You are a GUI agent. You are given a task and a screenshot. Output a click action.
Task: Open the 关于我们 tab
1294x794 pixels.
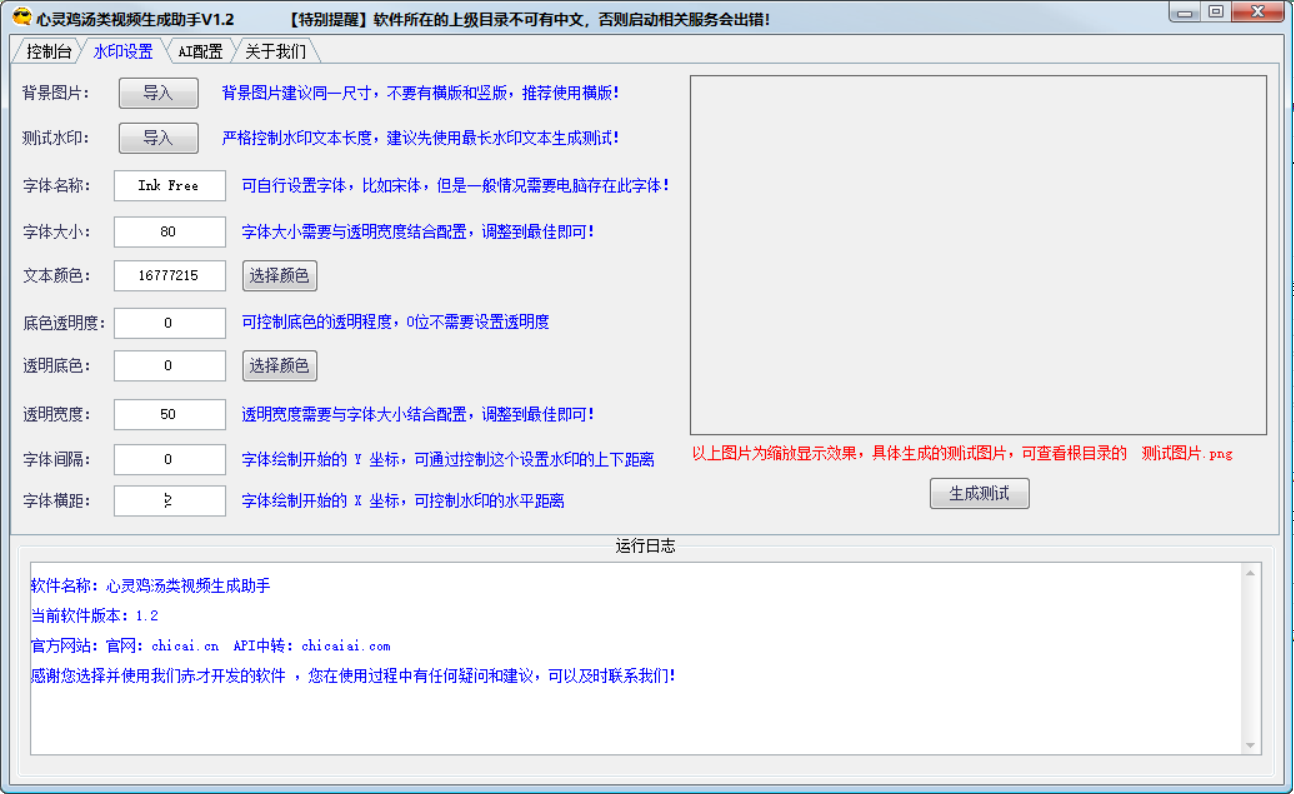click(x=276, y=51)
